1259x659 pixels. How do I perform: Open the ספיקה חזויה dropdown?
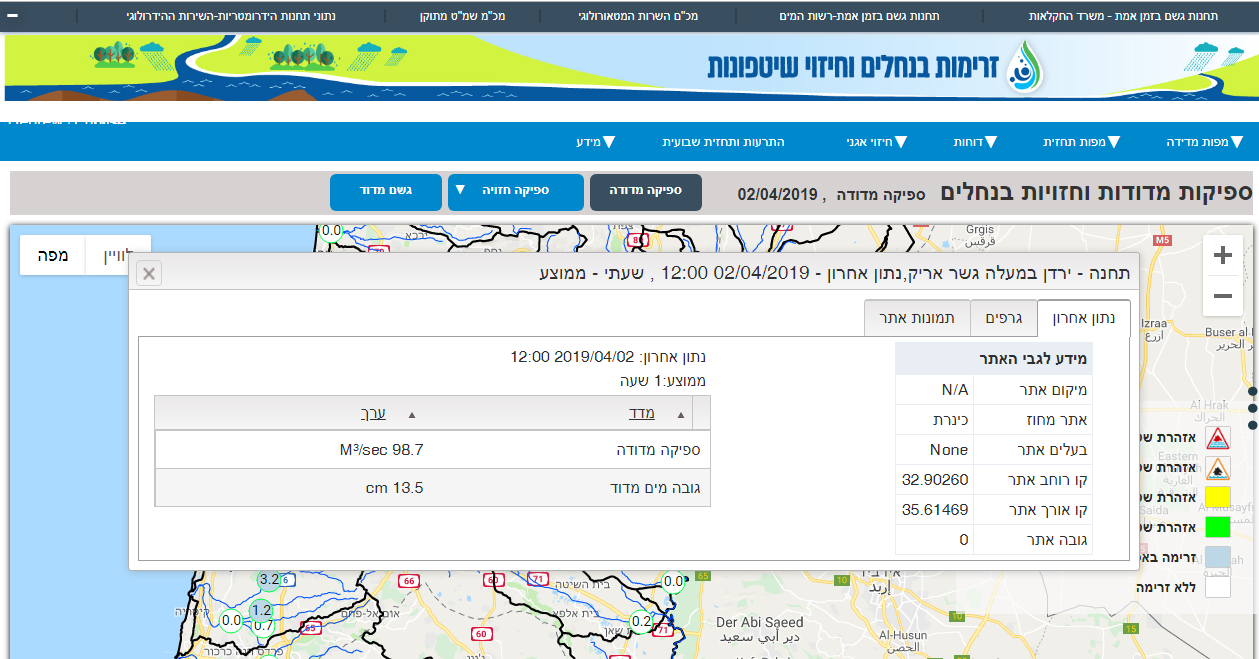518,192
